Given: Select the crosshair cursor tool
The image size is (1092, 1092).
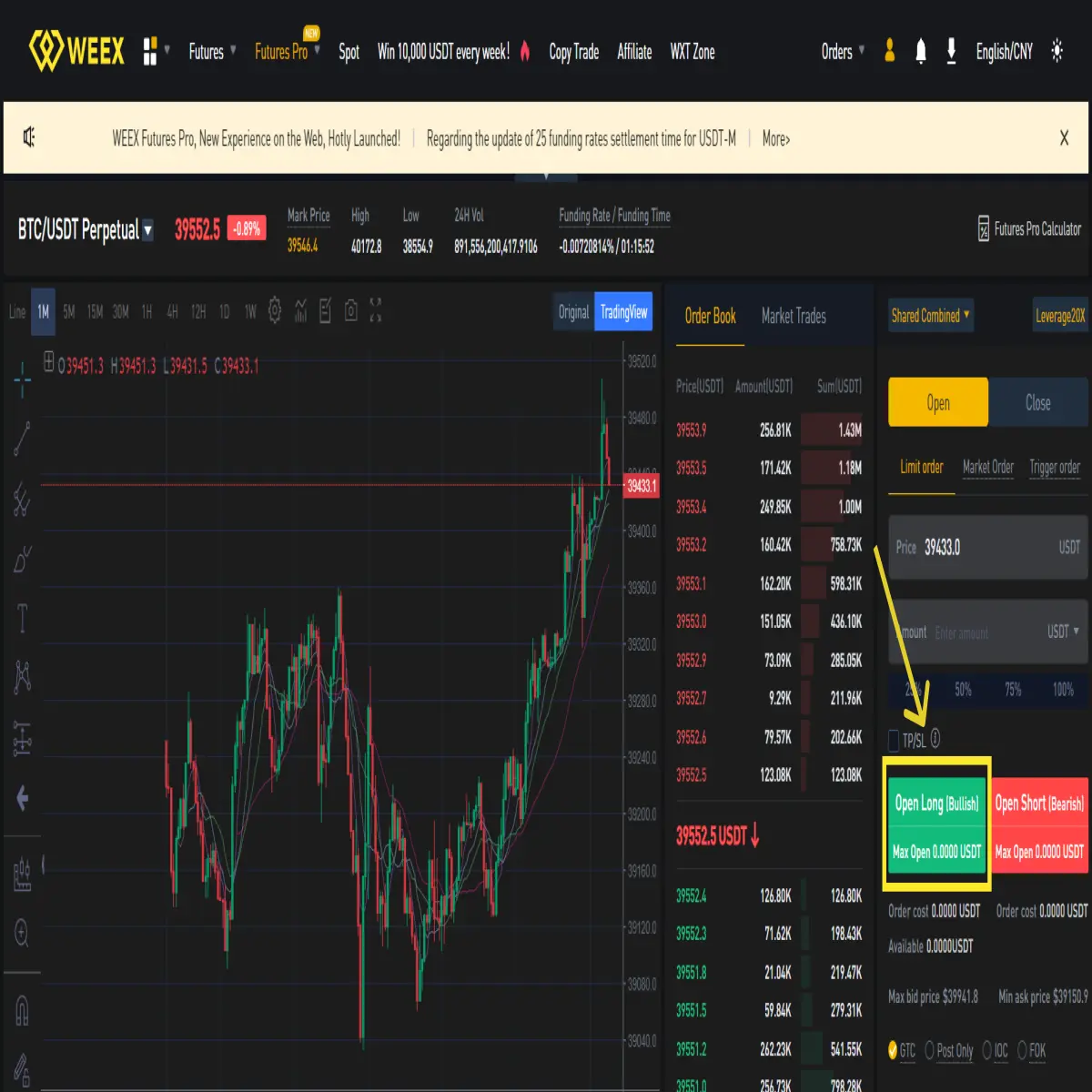Looking at the screenshot, I should (x=23, y=380).
